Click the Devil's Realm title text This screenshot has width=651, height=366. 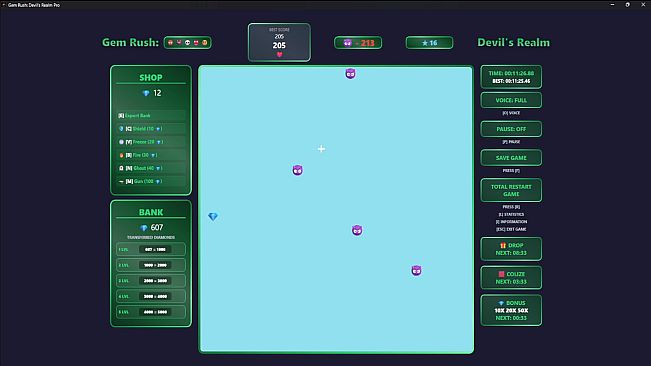[514, 42]
